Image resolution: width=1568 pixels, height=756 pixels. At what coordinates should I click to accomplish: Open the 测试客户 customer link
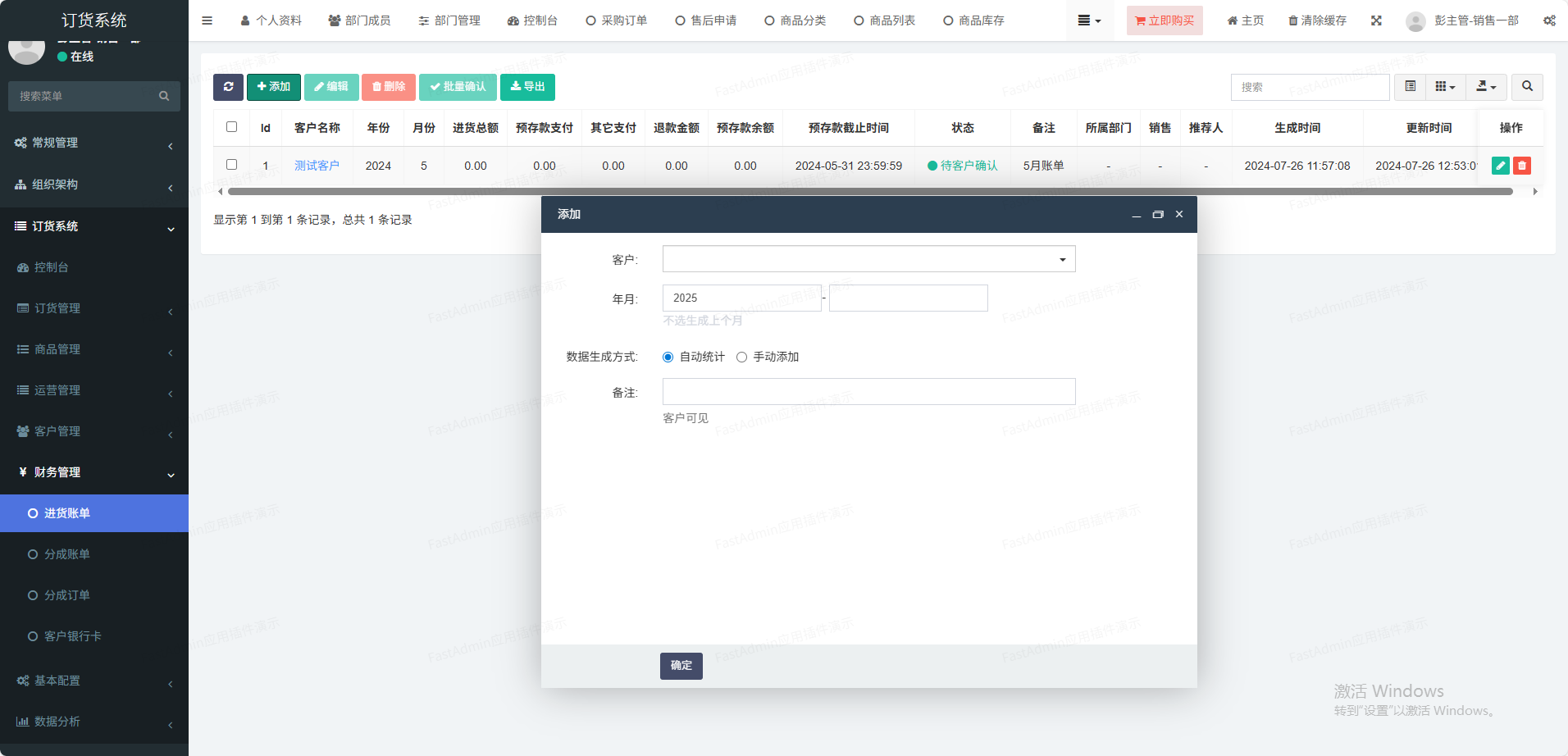[x=317, y=166]
